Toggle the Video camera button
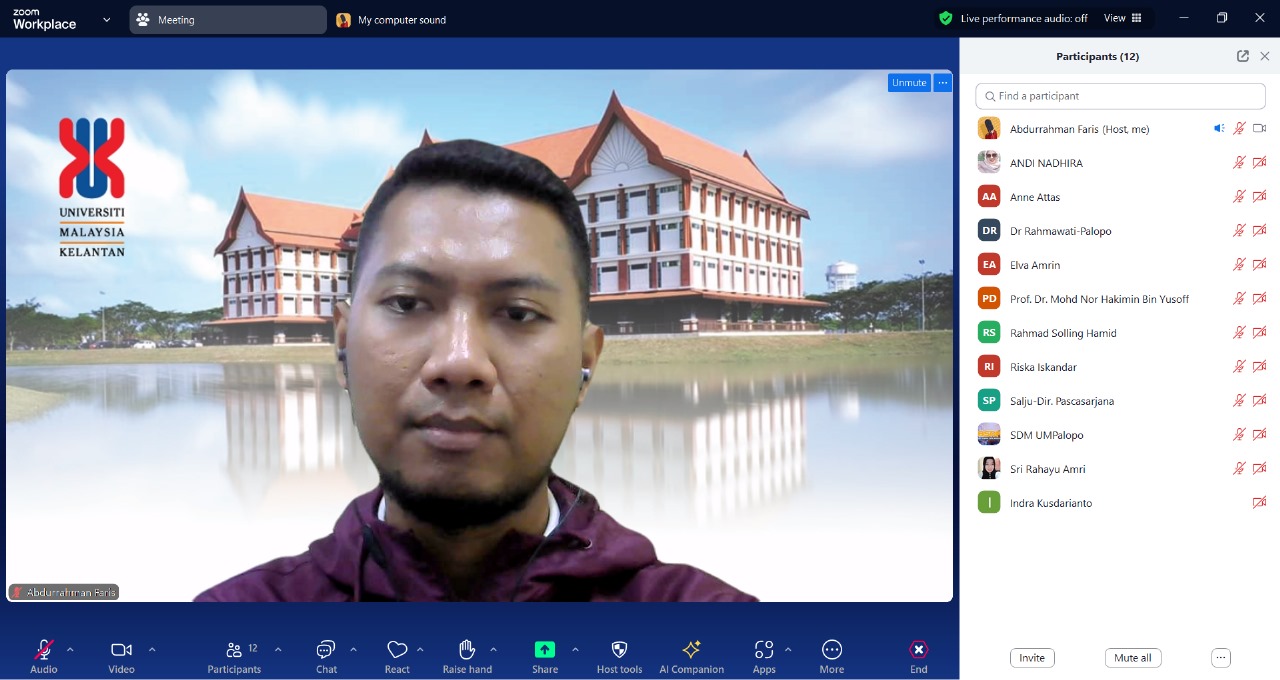Viewport: 1280px width, 680px height. click(121, 650)
